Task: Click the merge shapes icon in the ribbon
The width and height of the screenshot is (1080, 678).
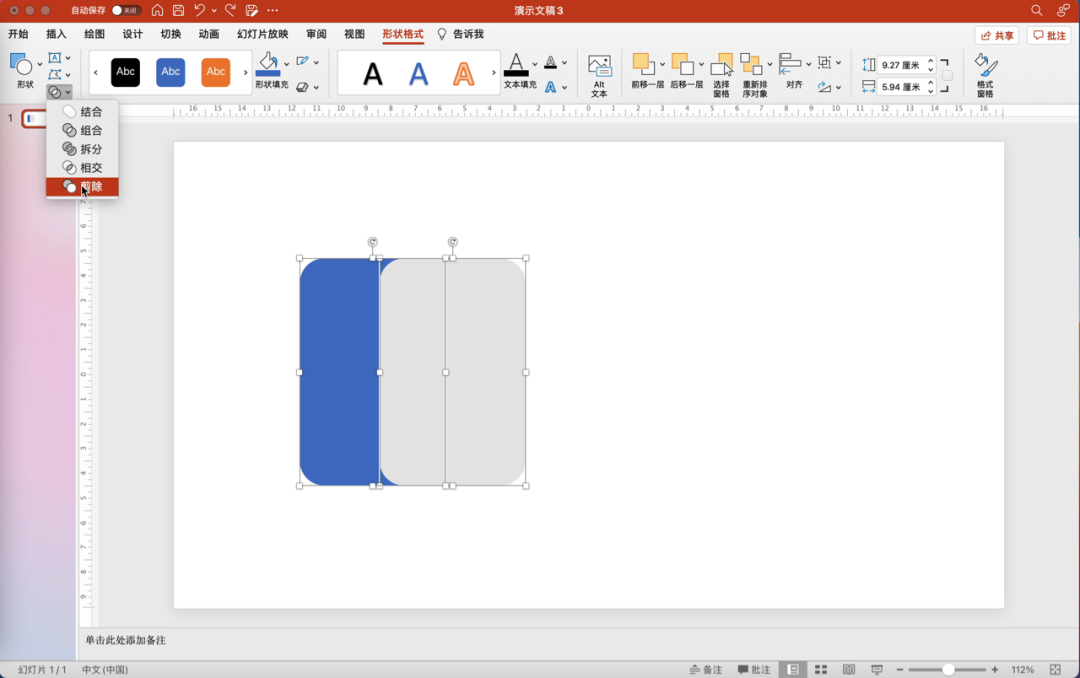Action: [x=54, y=92]
